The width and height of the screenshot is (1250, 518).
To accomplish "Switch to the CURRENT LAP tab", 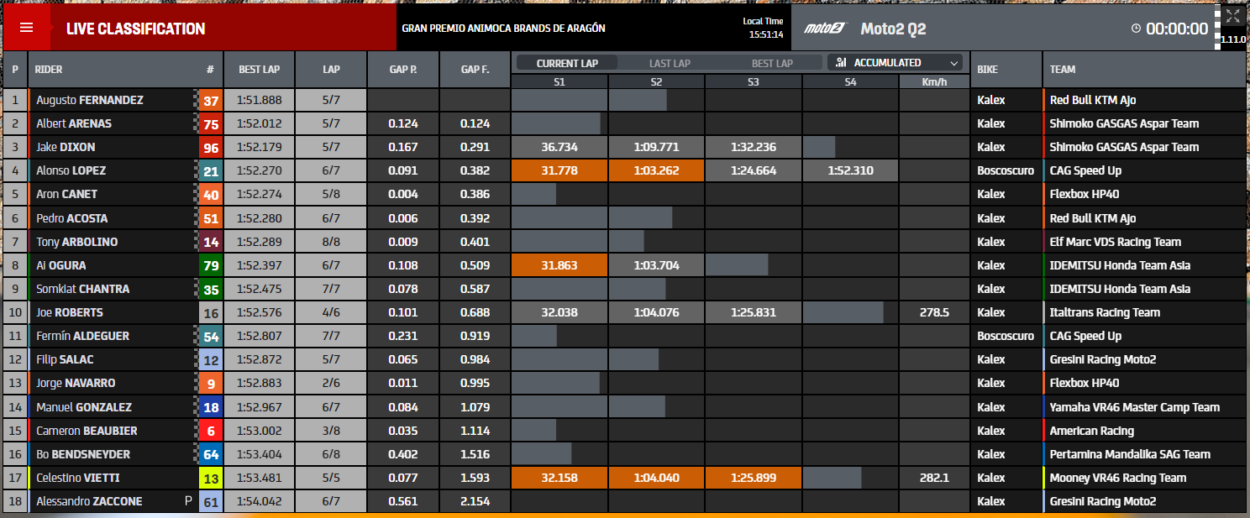I will click(x=567, y=63).
